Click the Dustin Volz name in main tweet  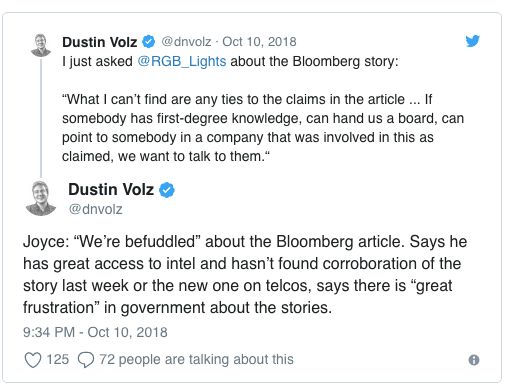(x=111, y=189)
